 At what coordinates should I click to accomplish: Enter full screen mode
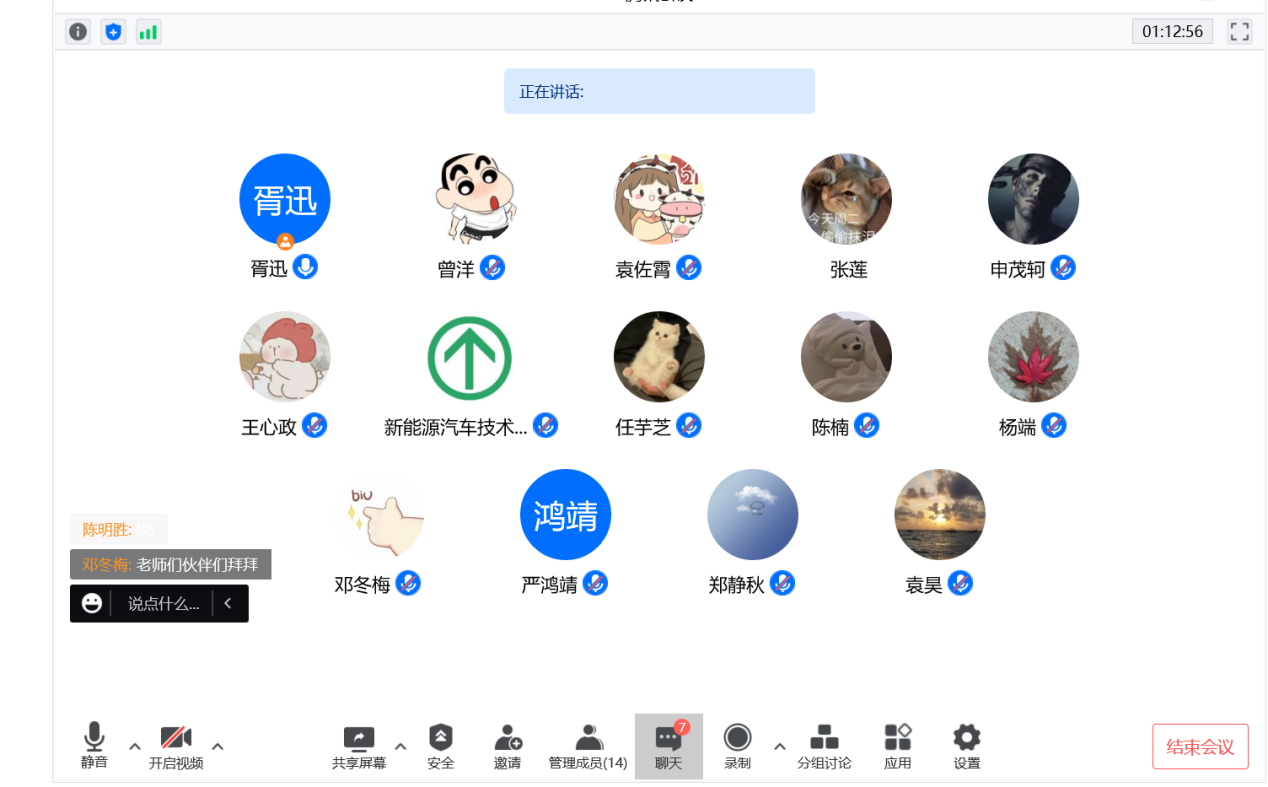[1239, 32]
